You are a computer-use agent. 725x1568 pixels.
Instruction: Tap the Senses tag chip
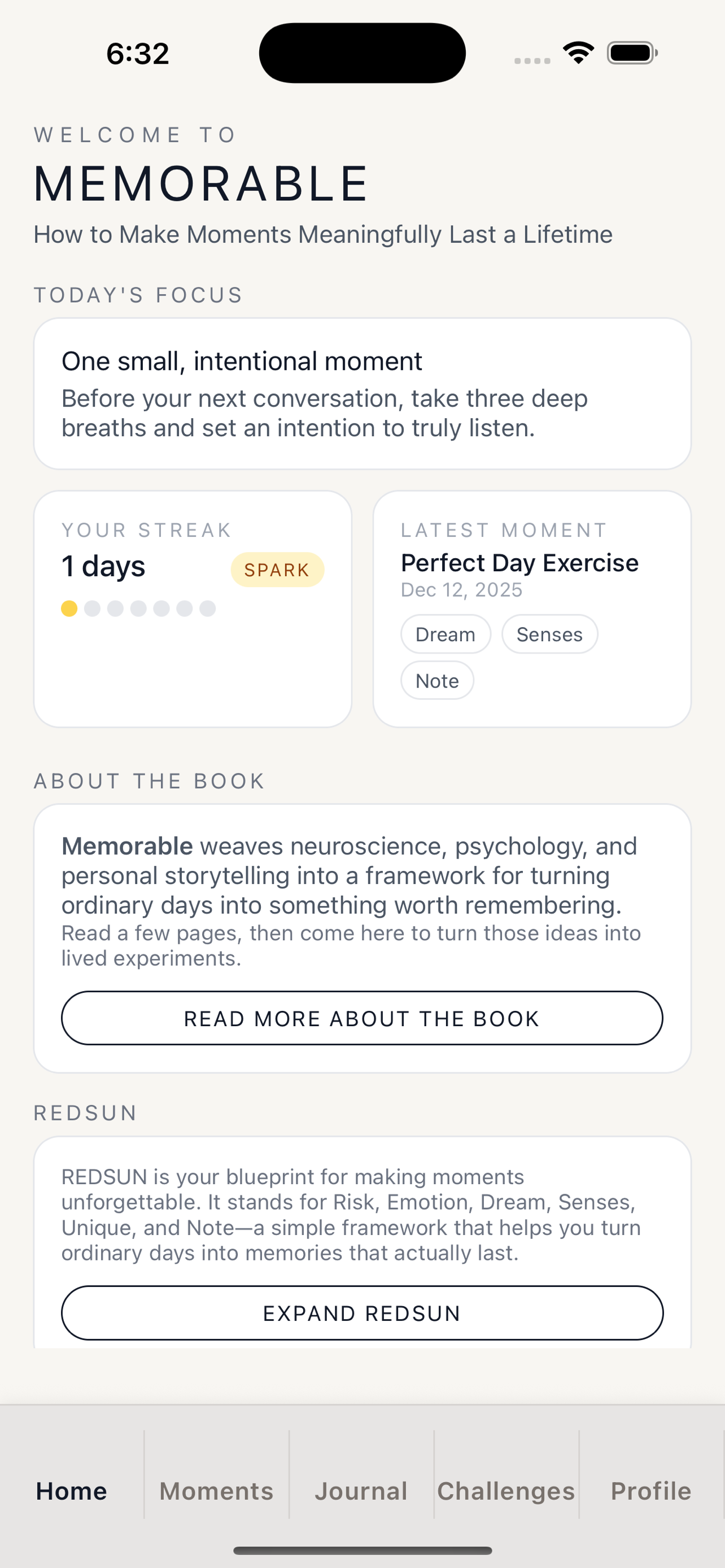(x=549, y=634)
